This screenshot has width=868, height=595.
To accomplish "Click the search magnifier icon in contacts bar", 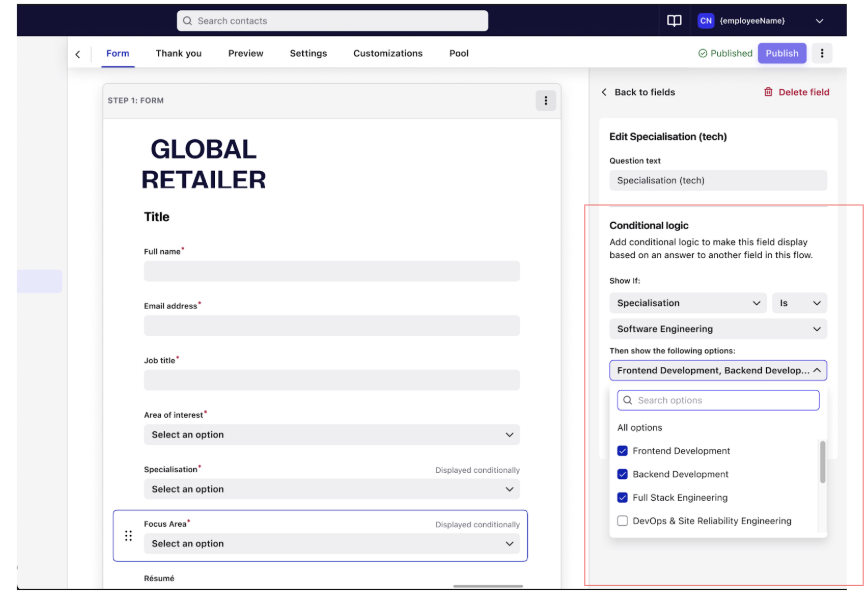I will tap(187, 21).
